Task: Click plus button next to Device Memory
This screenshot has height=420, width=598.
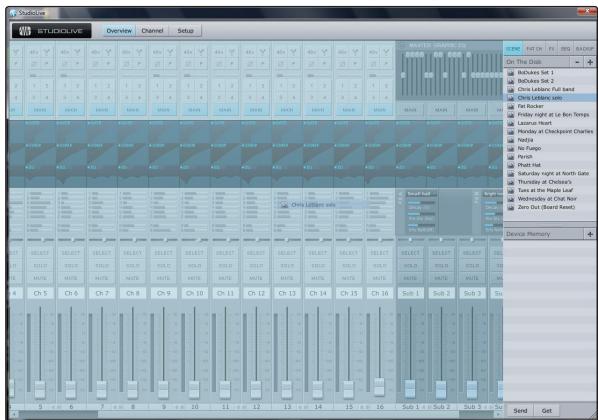Action: click(590, 234)
